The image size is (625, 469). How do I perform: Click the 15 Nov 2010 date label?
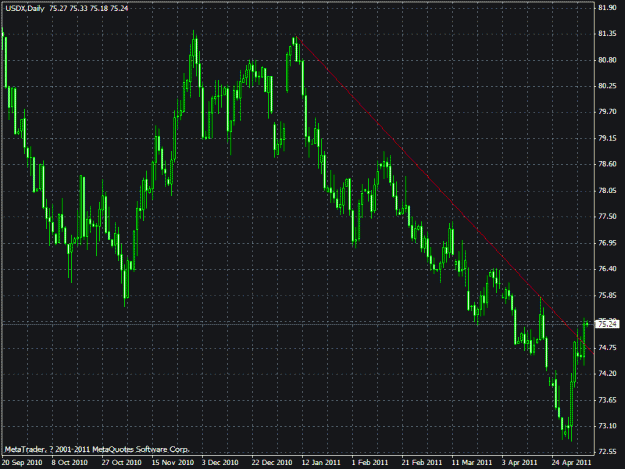click(173, 462)
